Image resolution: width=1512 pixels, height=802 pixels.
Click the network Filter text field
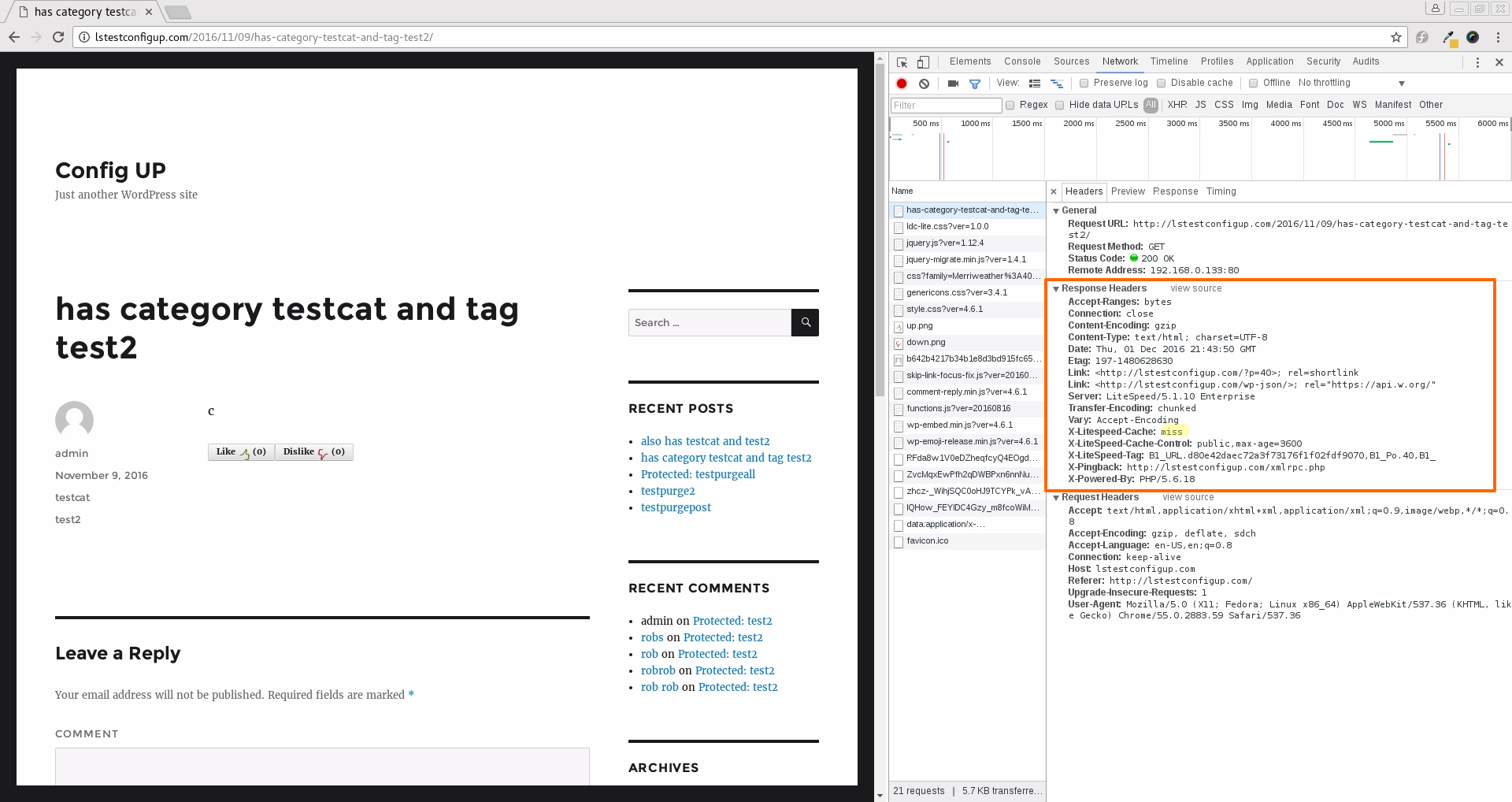(x=946, y=106)
